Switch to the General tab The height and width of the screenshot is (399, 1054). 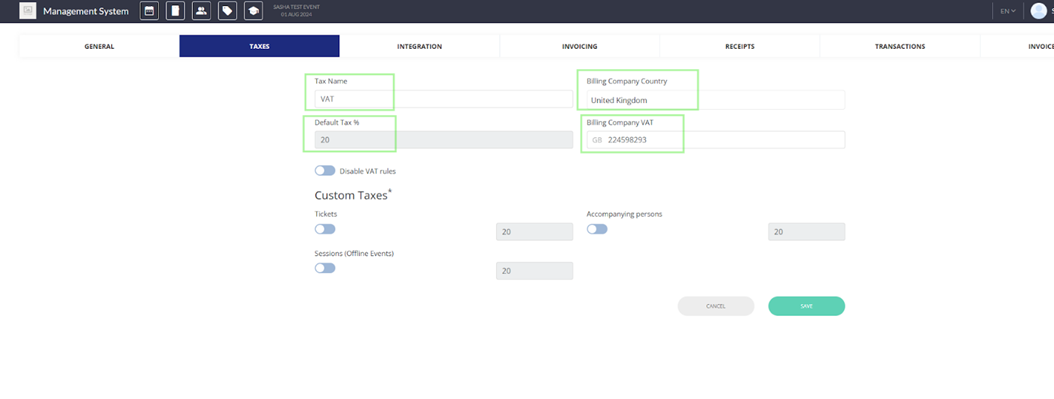click(x=99, y=46)
